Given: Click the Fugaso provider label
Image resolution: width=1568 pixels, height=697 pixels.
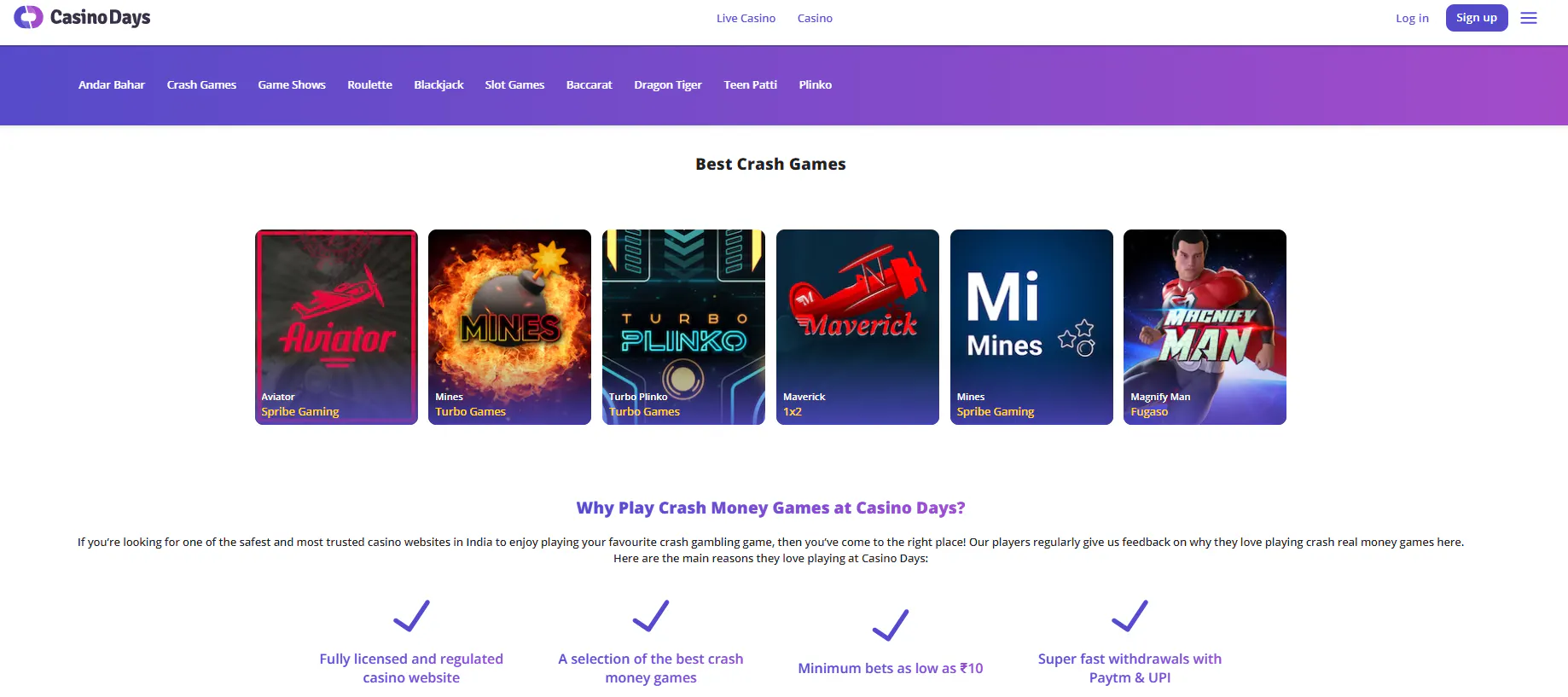Looking at the screenshot, I should [1149, 411].
